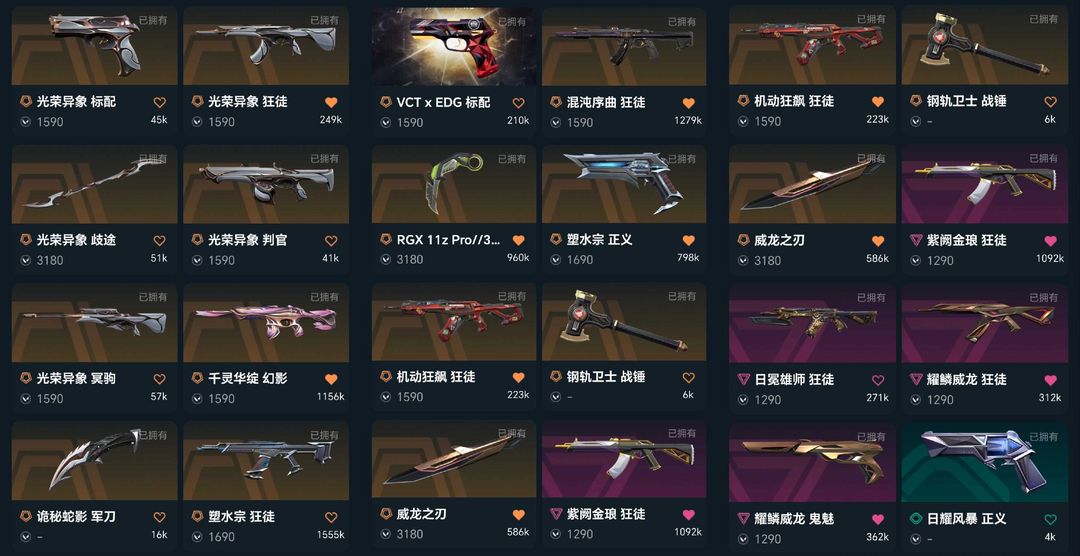Favorite the 光荣异象 标配 skin with the heart
This screenshot has height=556, width=1080.
point(160,103)
